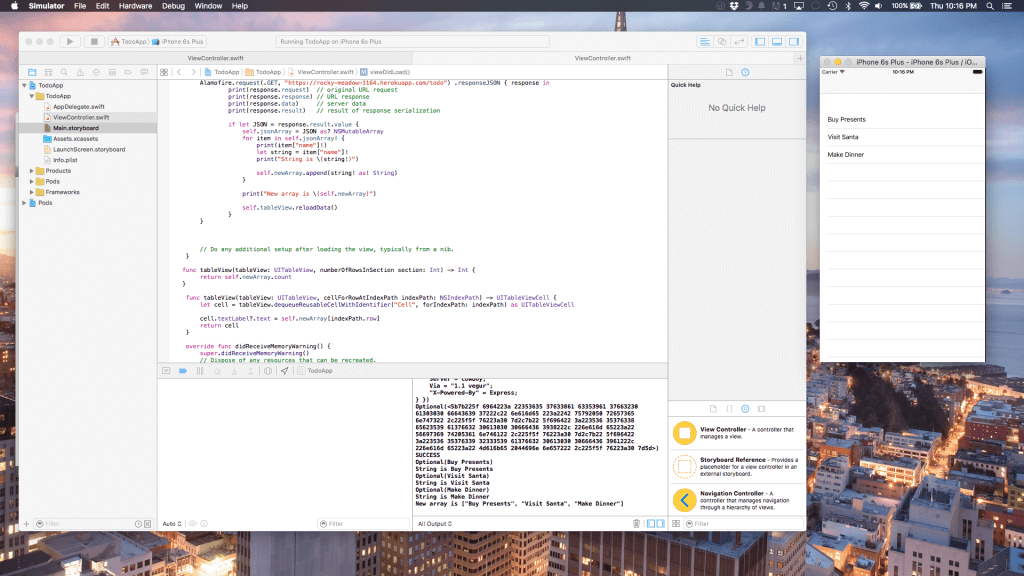Viewport: 1024px width, 576px height.
Task: Open the Debug menu
Action: [x=173, y=6]
